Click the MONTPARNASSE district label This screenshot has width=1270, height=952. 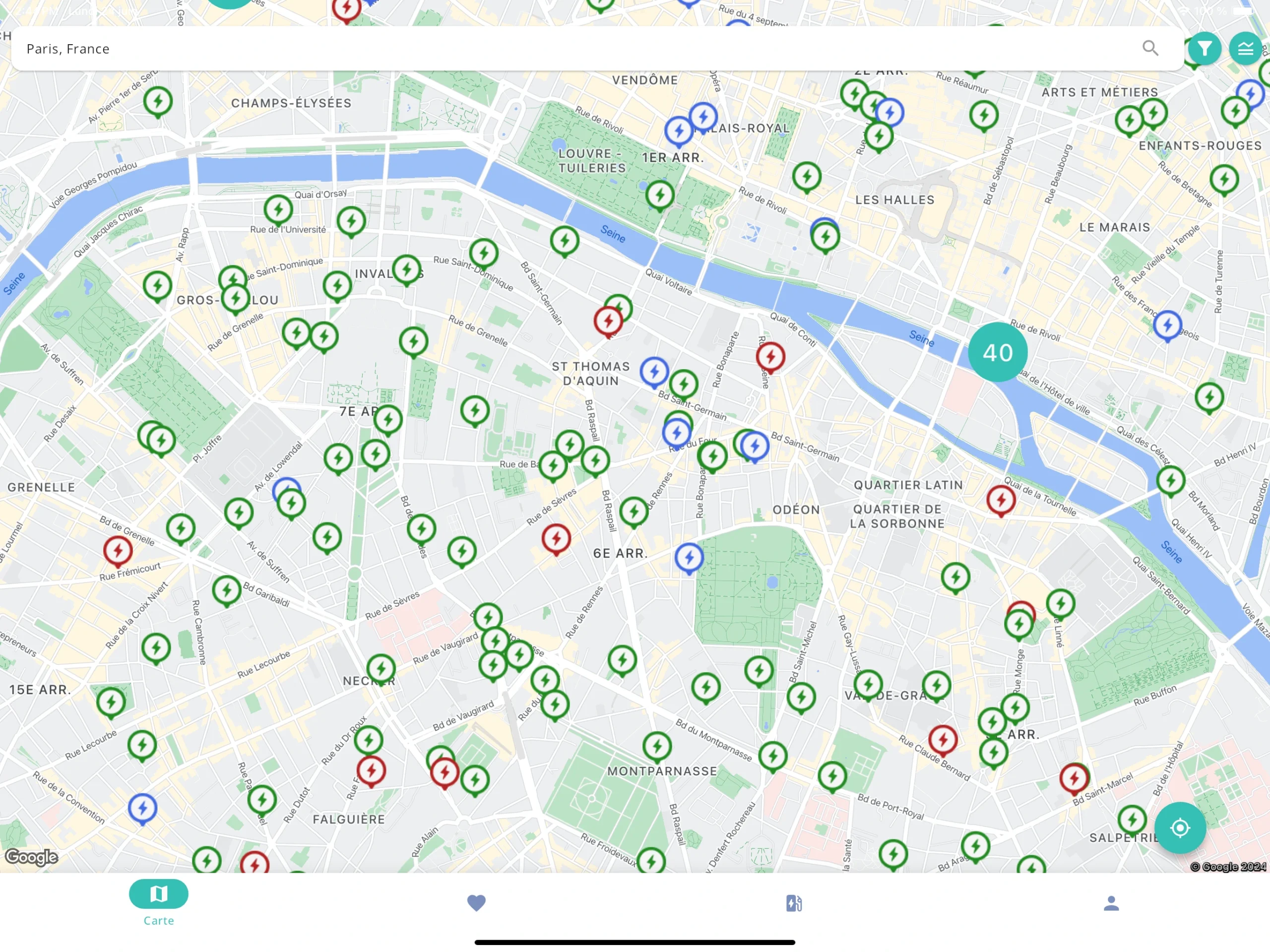[662, 771]
